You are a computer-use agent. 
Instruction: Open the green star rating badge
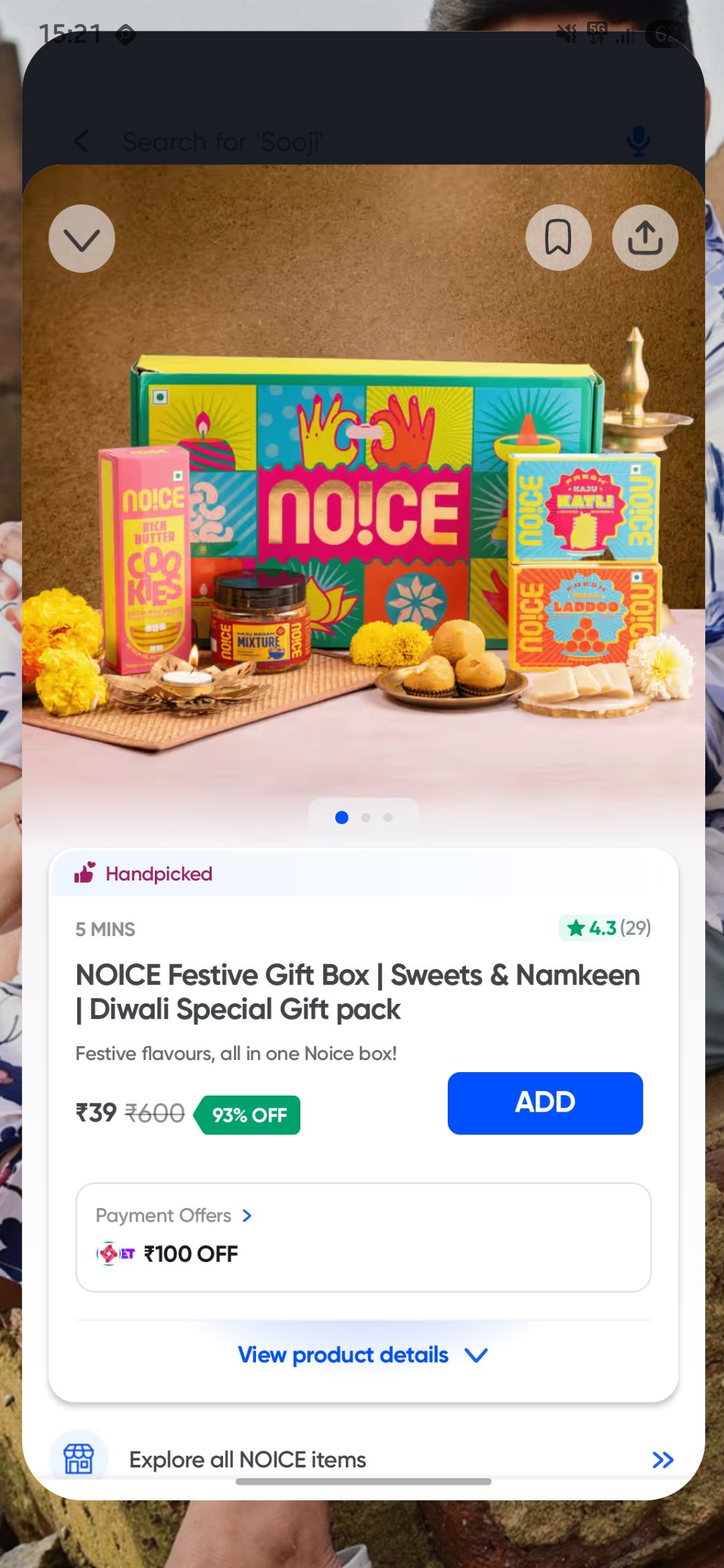click(x=607, y=928)
